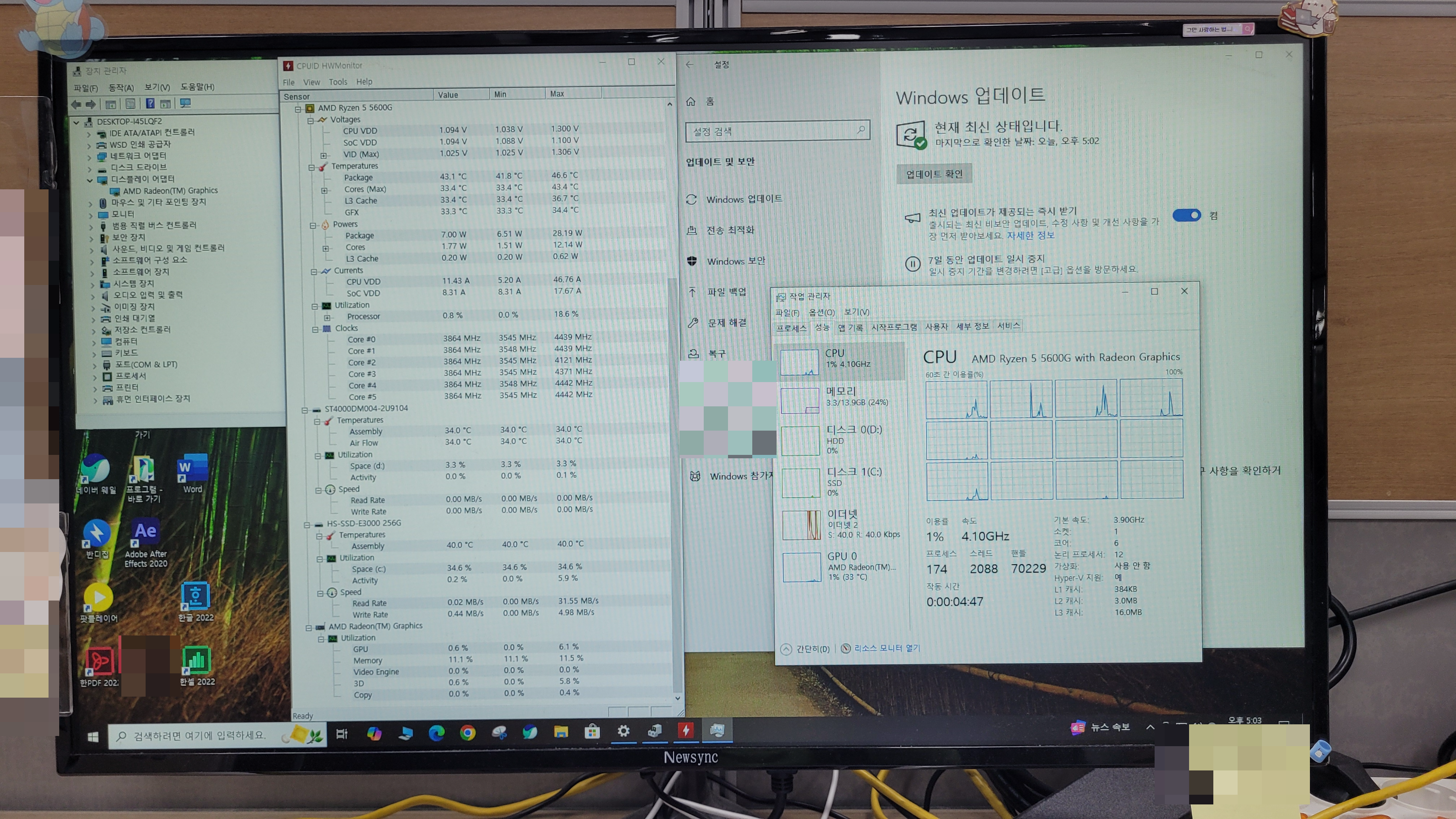This screenshot has width=1456, height=819.
Task: Open Microsoft Store from the taskbar
Action: 592,732
